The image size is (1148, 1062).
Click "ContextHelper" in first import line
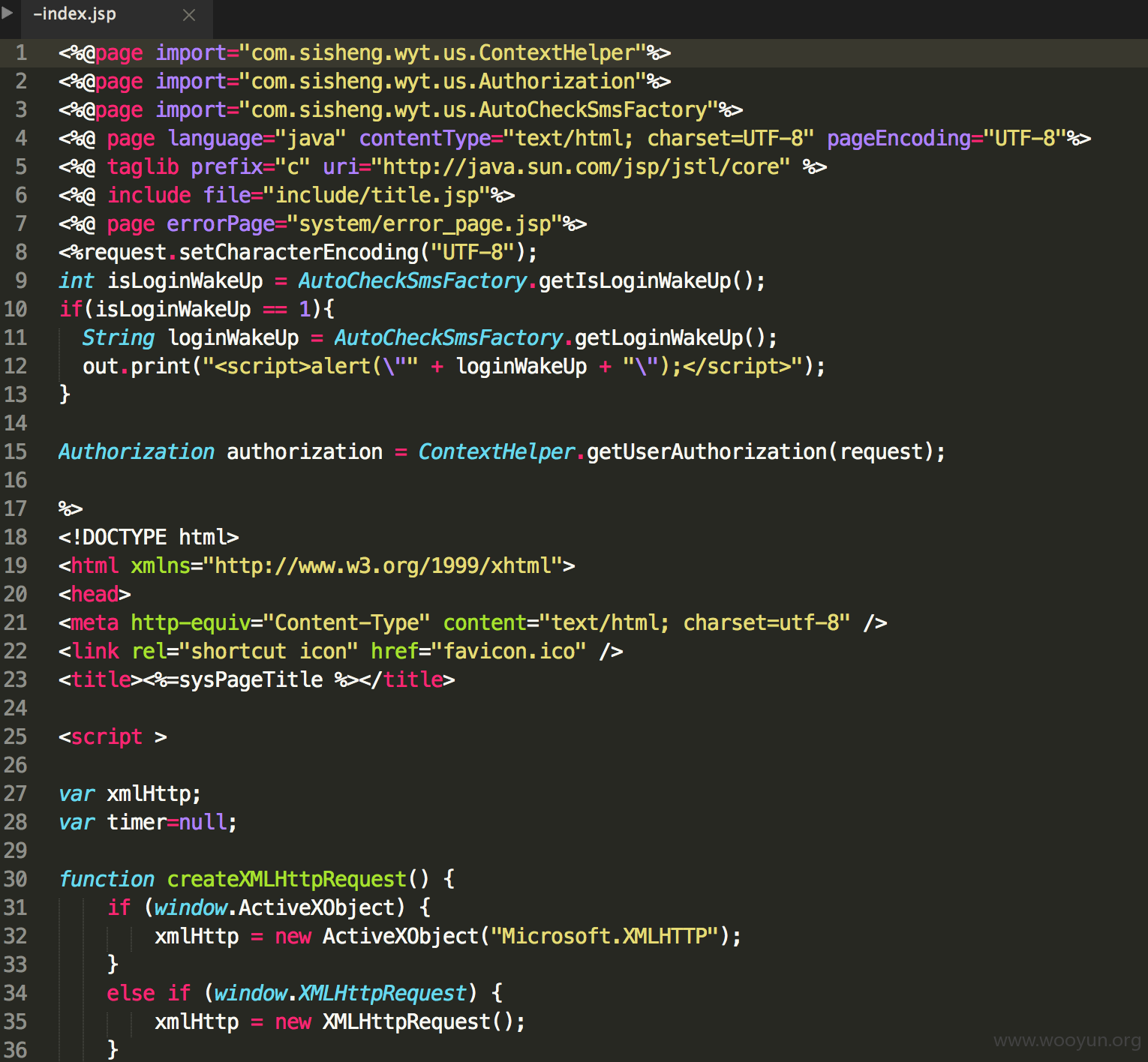tap(557, 52)
